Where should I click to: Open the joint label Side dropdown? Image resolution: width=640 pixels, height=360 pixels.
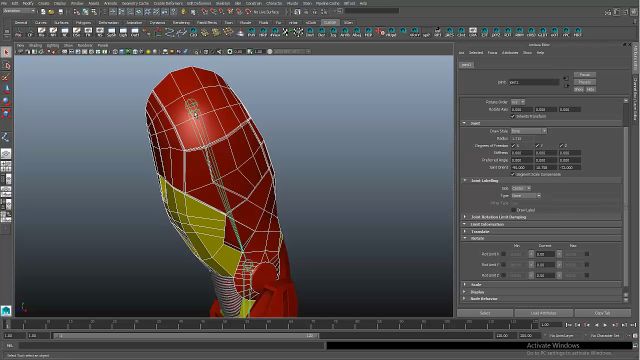pos(521,188)
